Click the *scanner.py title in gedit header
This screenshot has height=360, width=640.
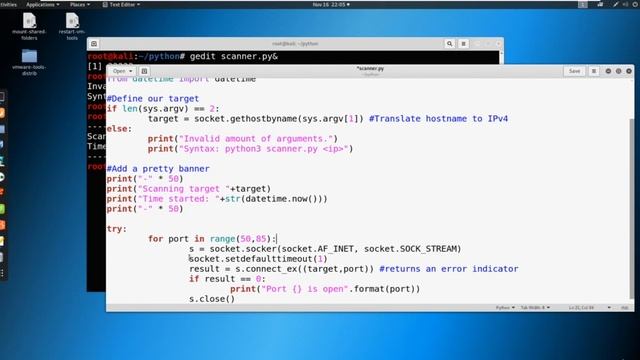pos(370,69)
